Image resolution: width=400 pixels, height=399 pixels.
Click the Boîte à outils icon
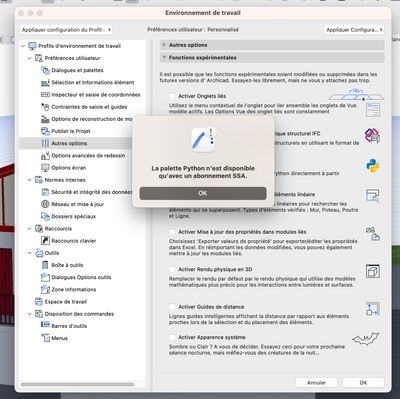point(45,265)
